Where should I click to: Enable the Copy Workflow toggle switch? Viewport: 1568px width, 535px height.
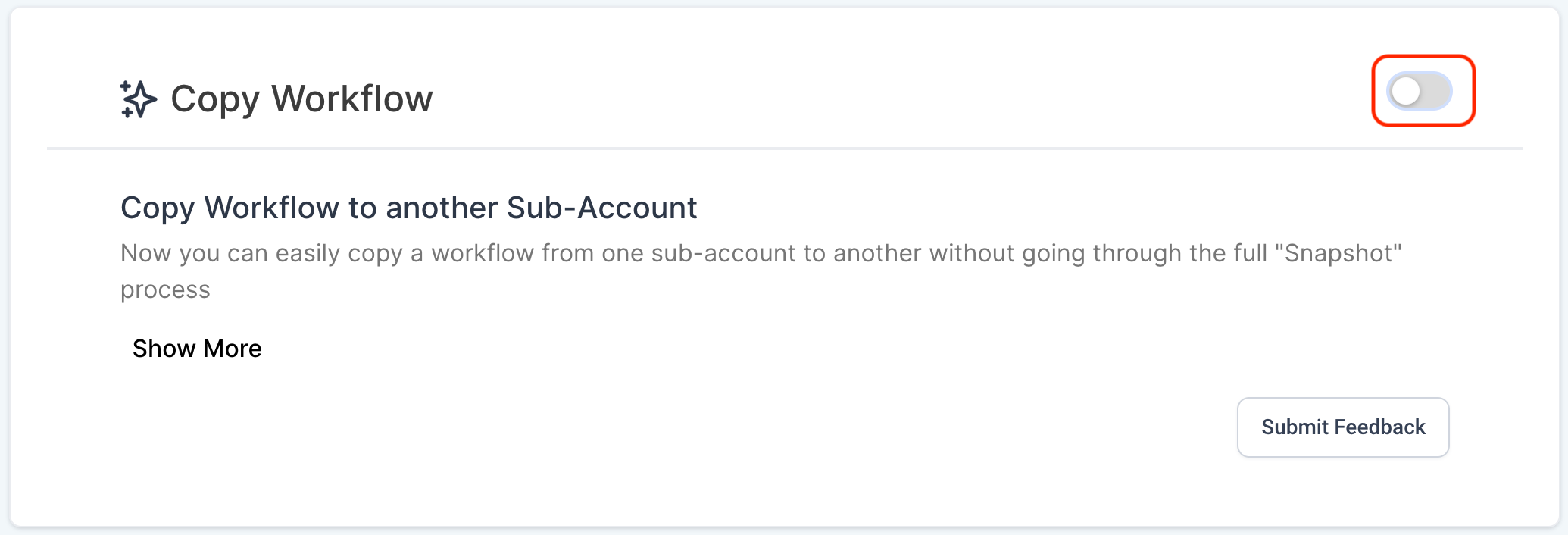click(1420, 92)
